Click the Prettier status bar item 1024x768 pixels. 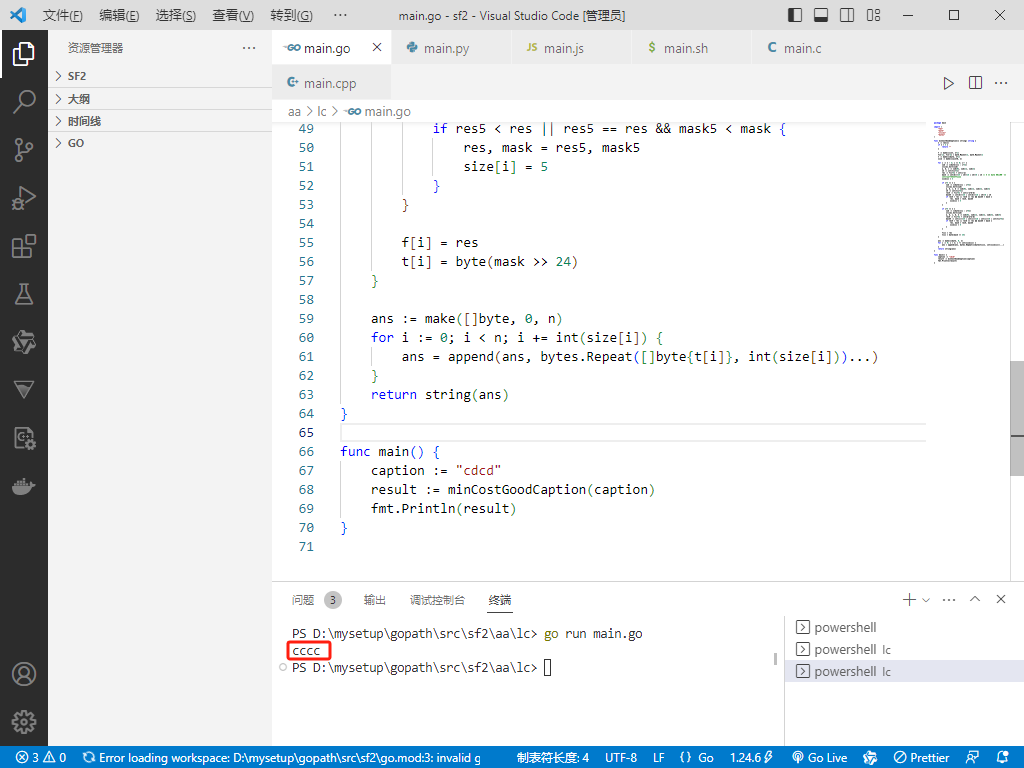click(x=921, y=758)
